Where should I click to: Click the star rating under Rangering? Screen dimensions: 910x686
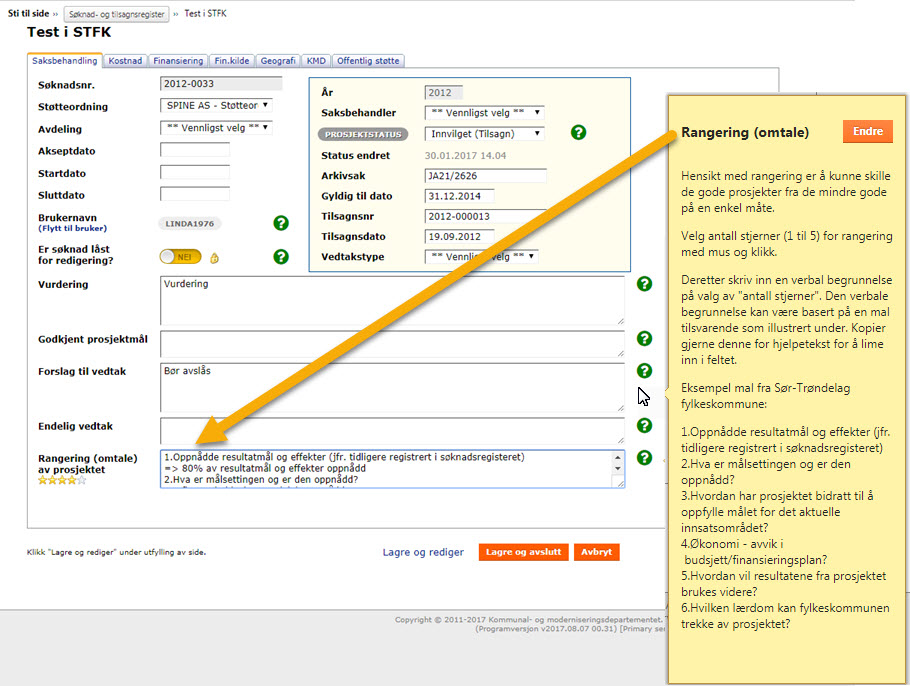click(62, 480)
